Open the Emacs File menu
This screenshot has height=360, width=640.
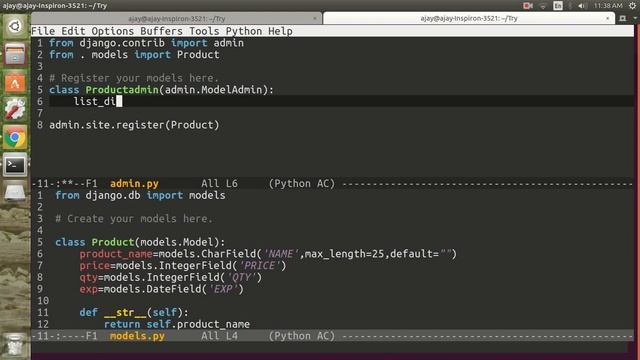(x=43, y=31)
